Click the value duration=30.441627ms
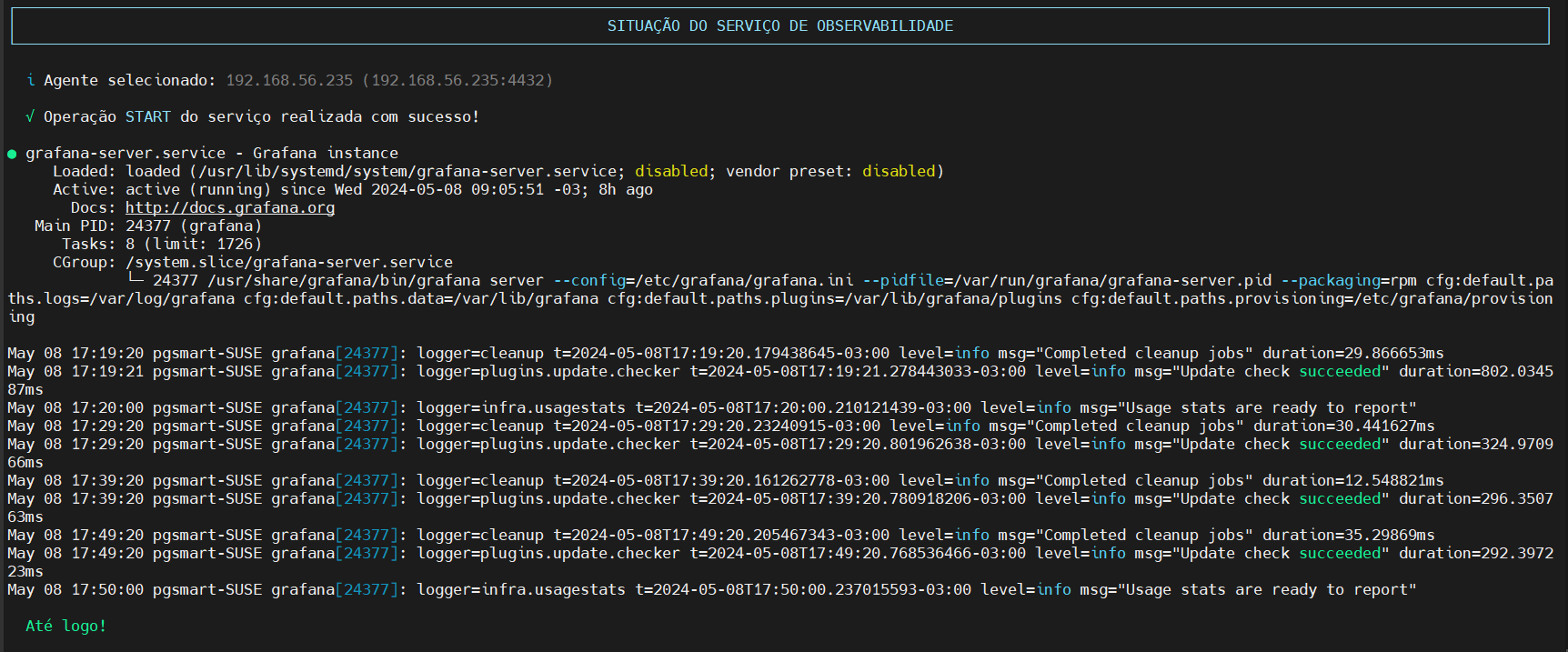The height and width of the screenshot is (652, 1568). coord(1344,426)
